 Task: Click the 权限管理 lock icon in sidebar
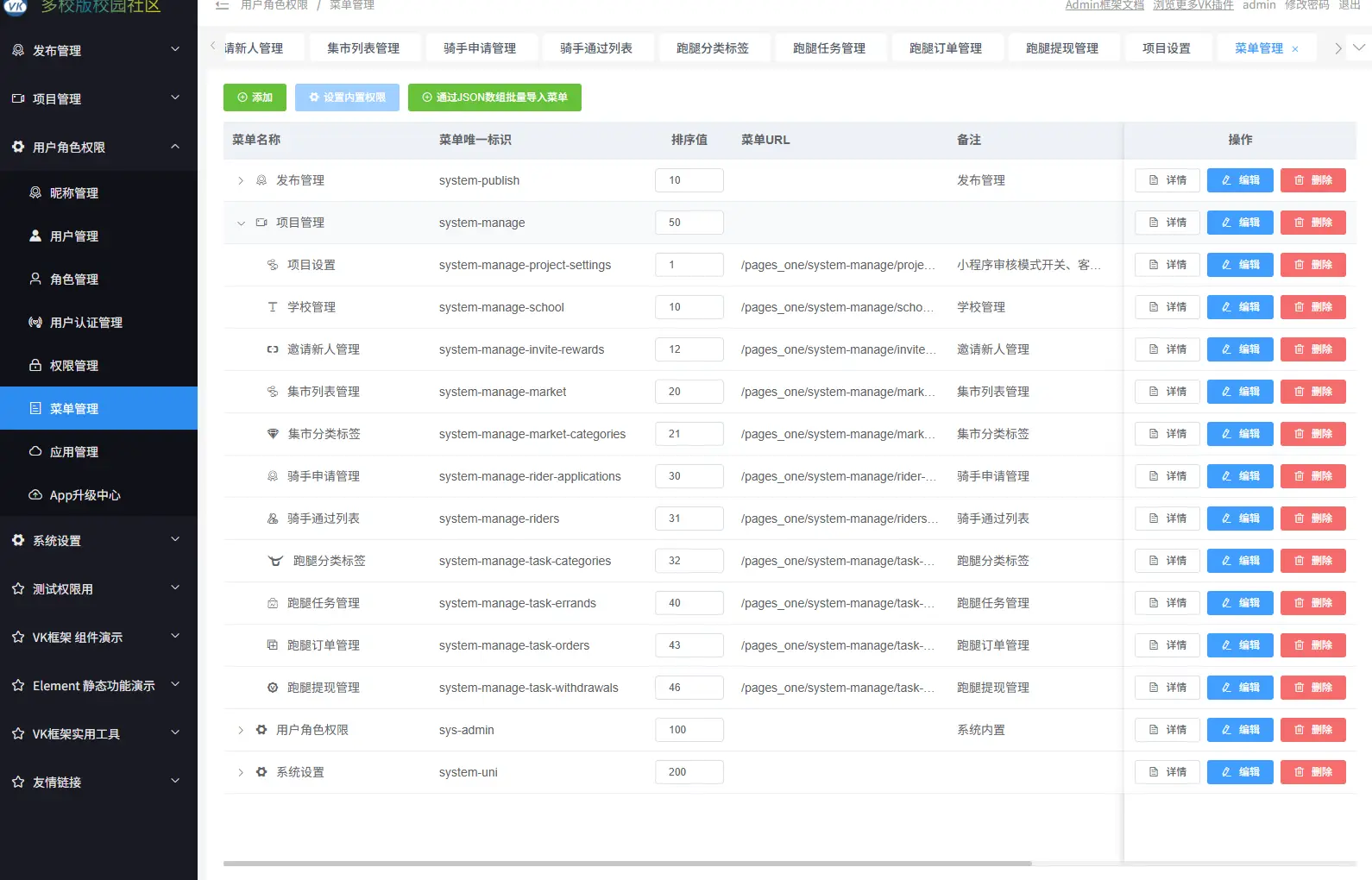[35, 365]
